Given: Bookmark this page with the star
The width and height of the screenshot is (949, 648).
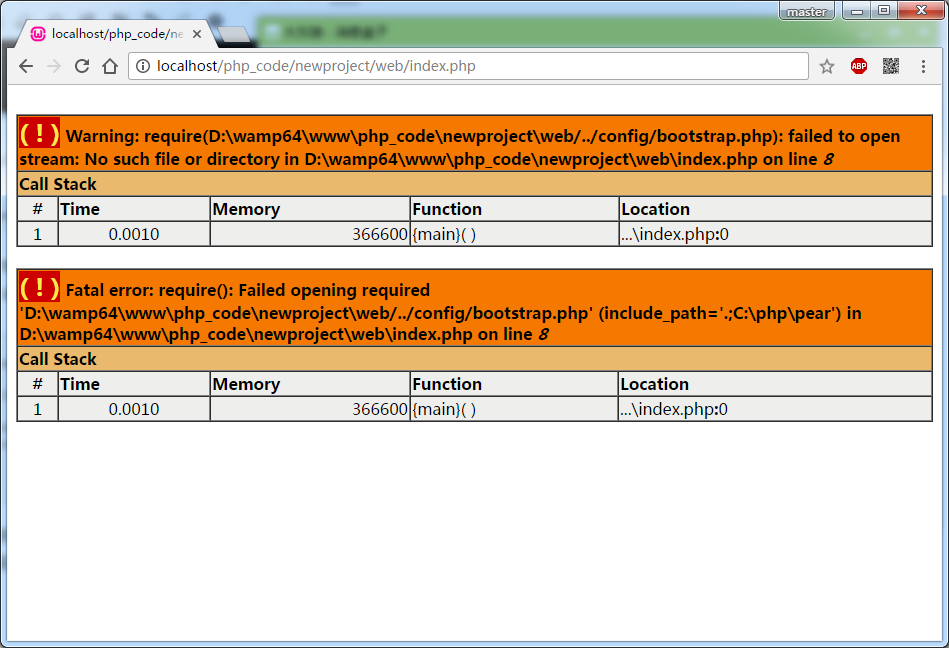Looking at the screenshot, I should tap(827, 67).
